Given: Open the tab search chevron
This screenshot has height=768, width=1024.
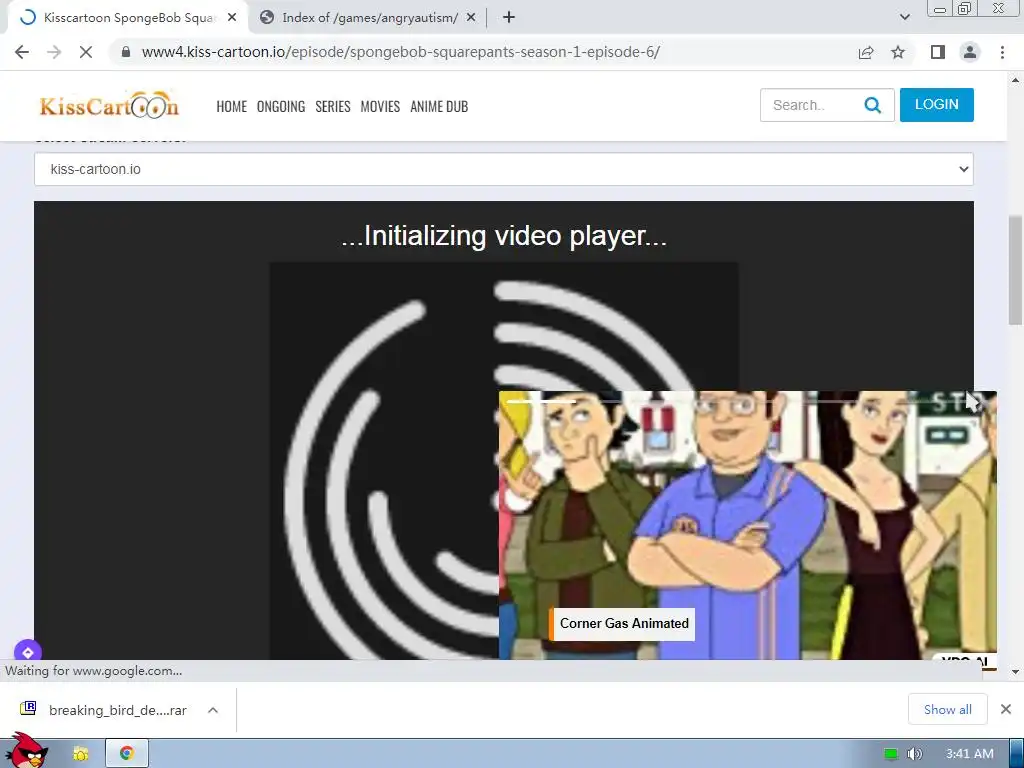Looking at the screenshot, I should pos(904,18).
